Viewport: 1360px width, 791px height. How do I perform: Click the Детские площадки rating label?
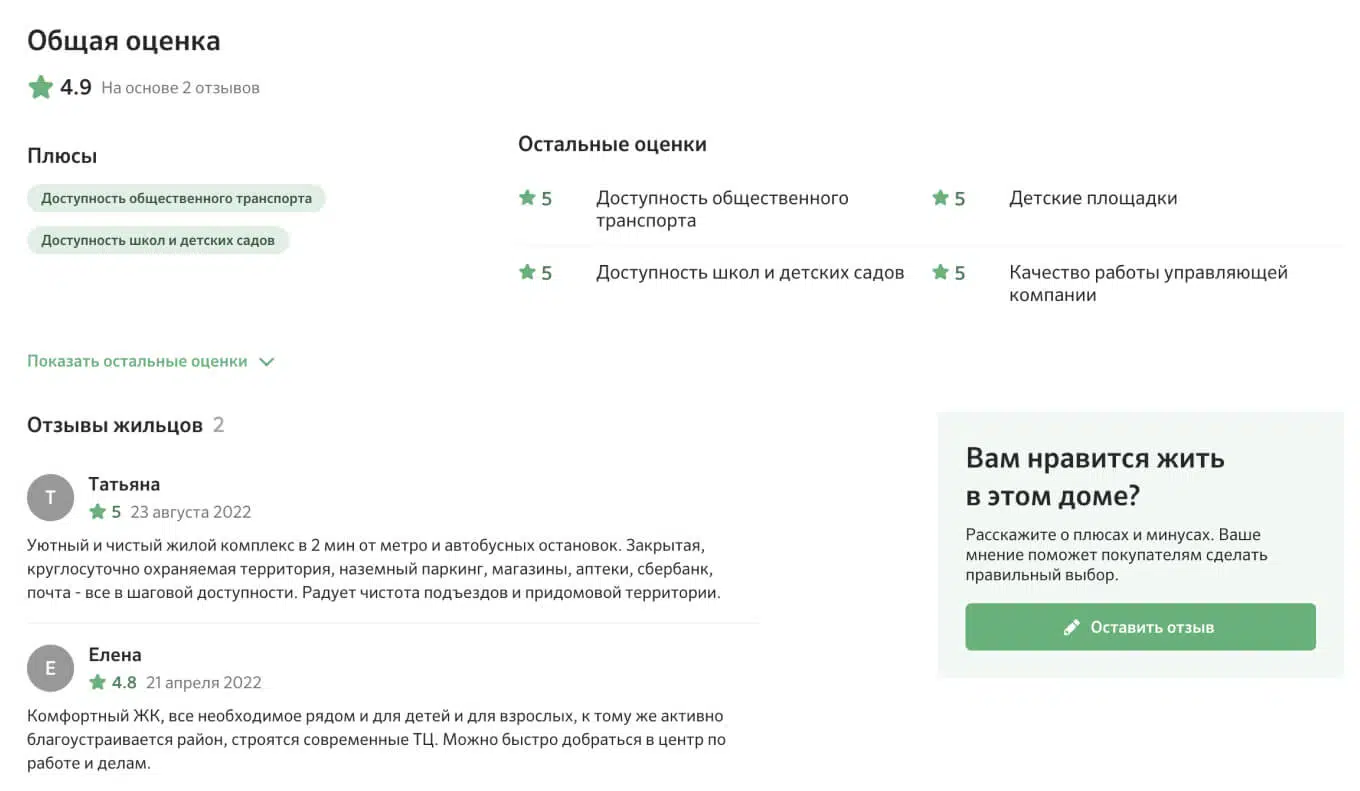pos(1093,198)
